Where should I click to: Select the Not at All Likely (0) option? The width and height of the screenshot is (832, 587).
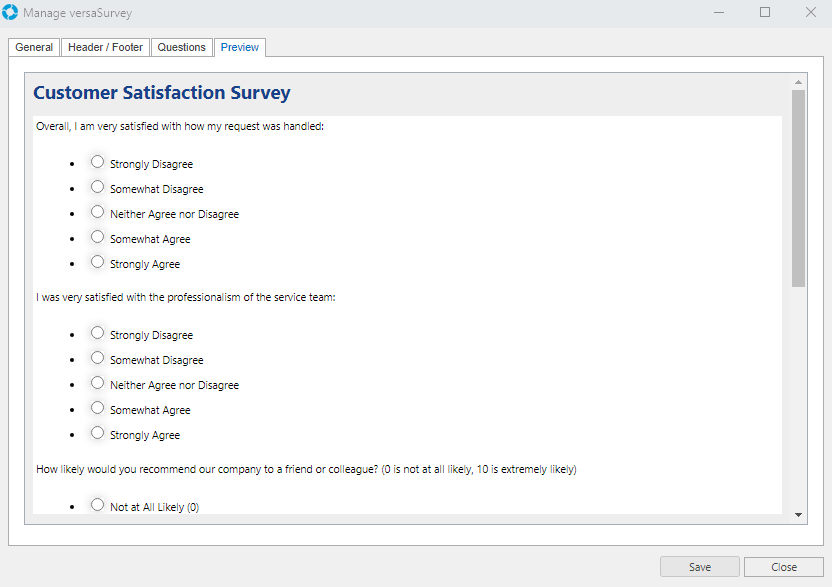click(x=97, y=505)
